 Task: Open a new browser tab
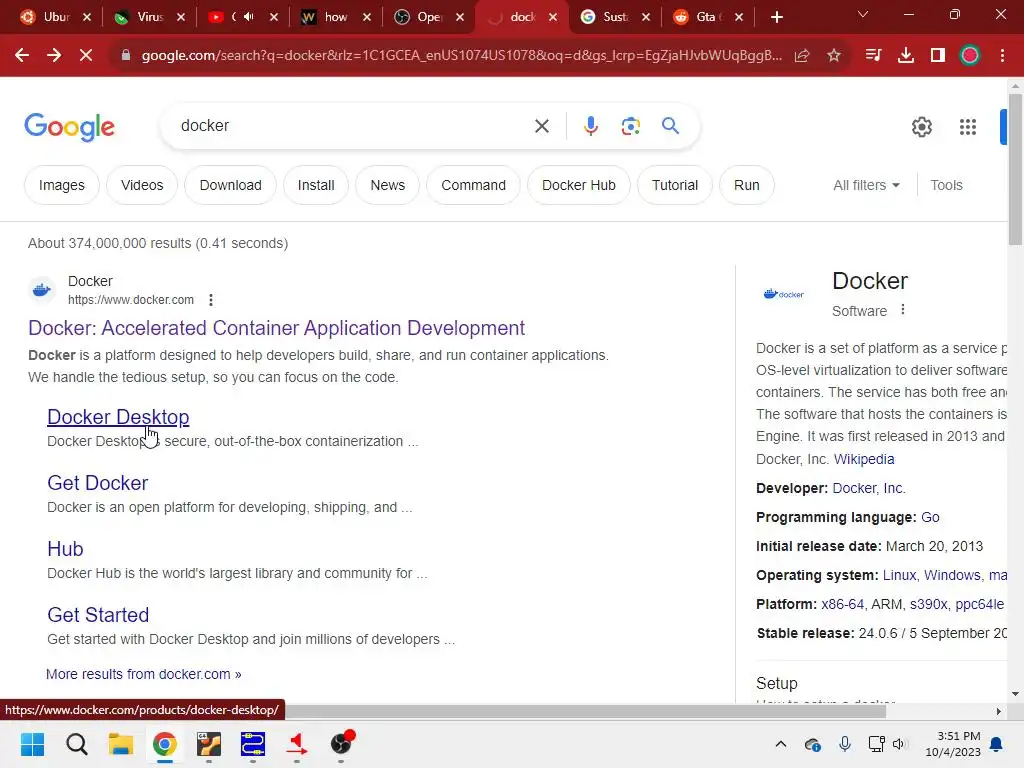point(776,17)
